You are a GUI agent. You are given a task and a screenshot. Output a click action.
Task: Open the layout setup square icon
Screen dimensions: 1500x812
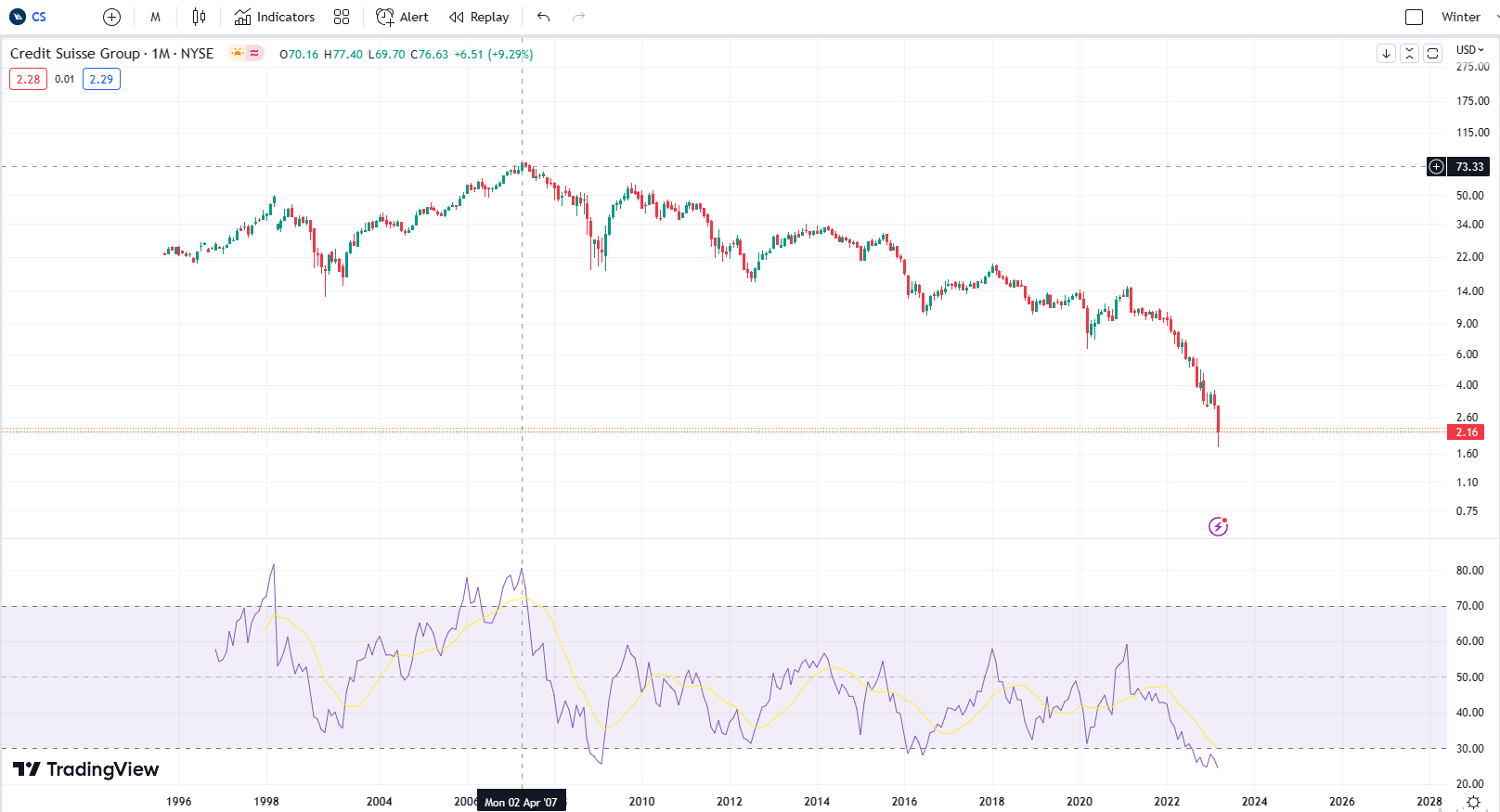pyautogui.click(x=1414, y=17)
